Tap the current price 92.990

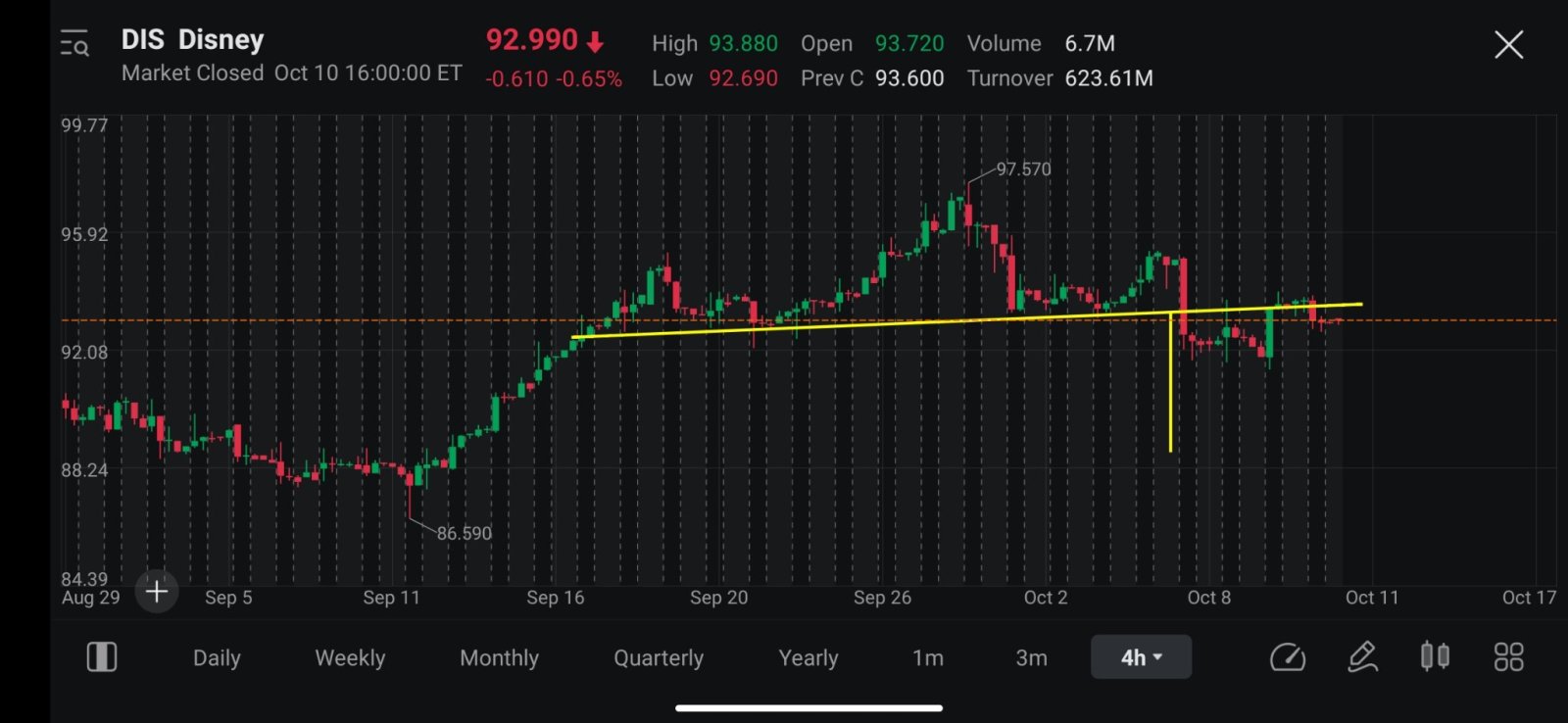tap(532, 40)
